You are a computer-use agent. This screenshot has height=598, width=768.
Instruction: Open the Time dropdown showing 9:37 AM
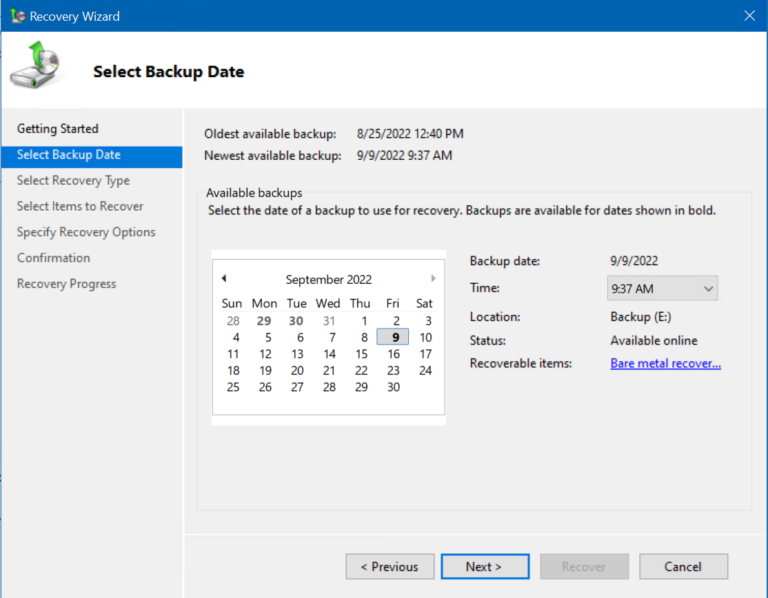pos(662,288)
